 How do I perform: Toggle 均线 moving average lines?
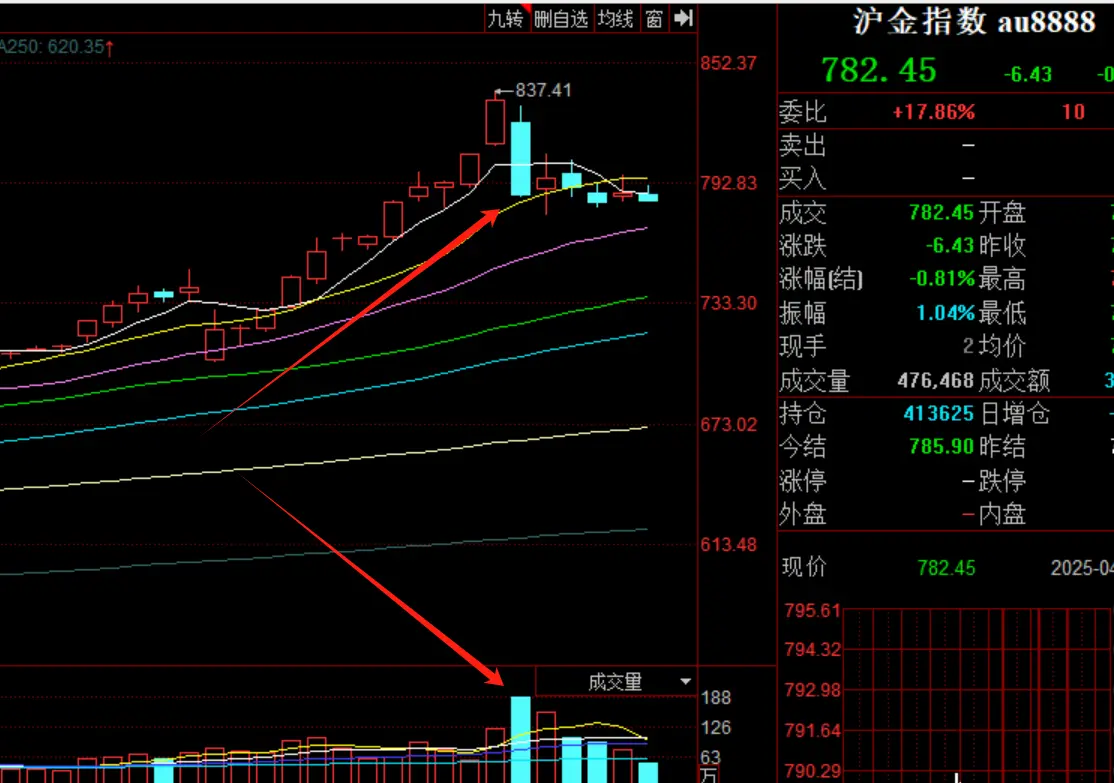click(615, 18)
